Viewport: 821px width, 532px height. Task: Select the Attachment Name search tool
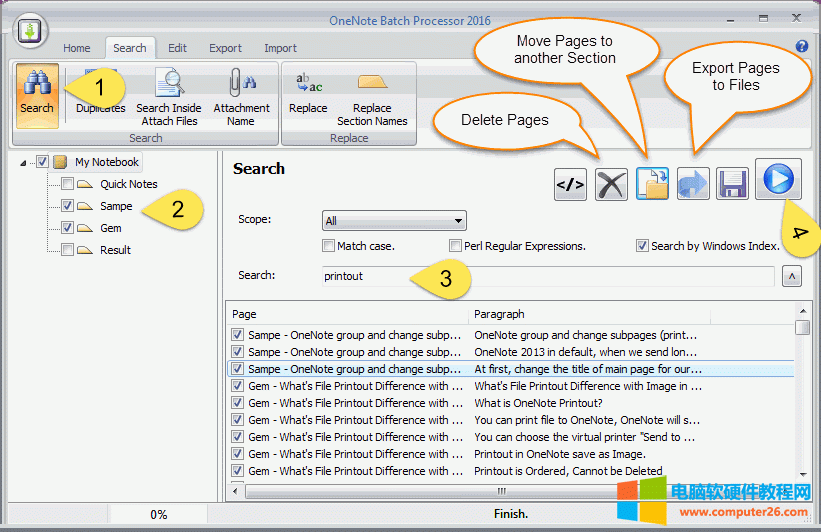coord(241,97)
